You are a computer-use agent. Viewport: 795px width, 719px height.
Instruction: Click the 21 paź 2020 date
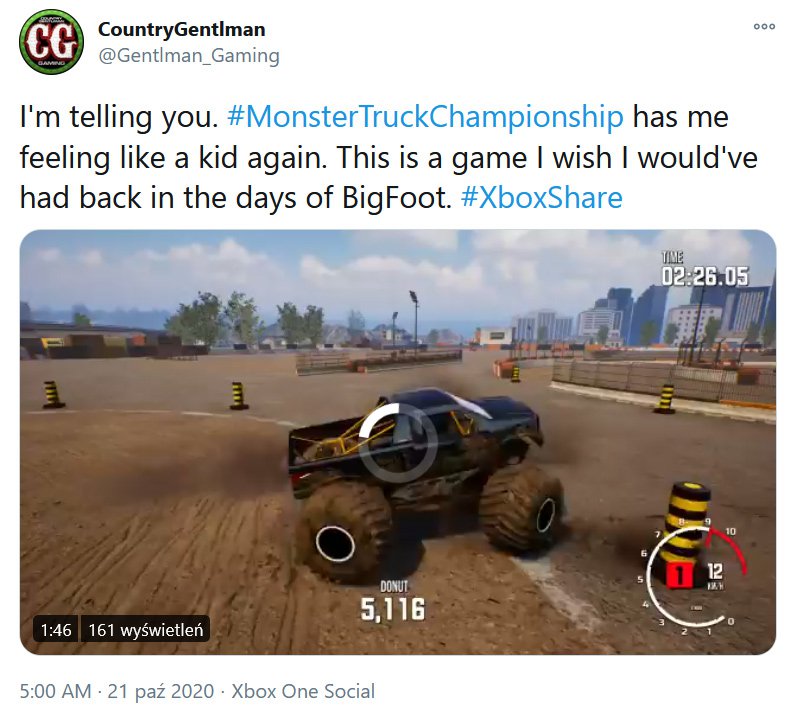click(161, 692)
